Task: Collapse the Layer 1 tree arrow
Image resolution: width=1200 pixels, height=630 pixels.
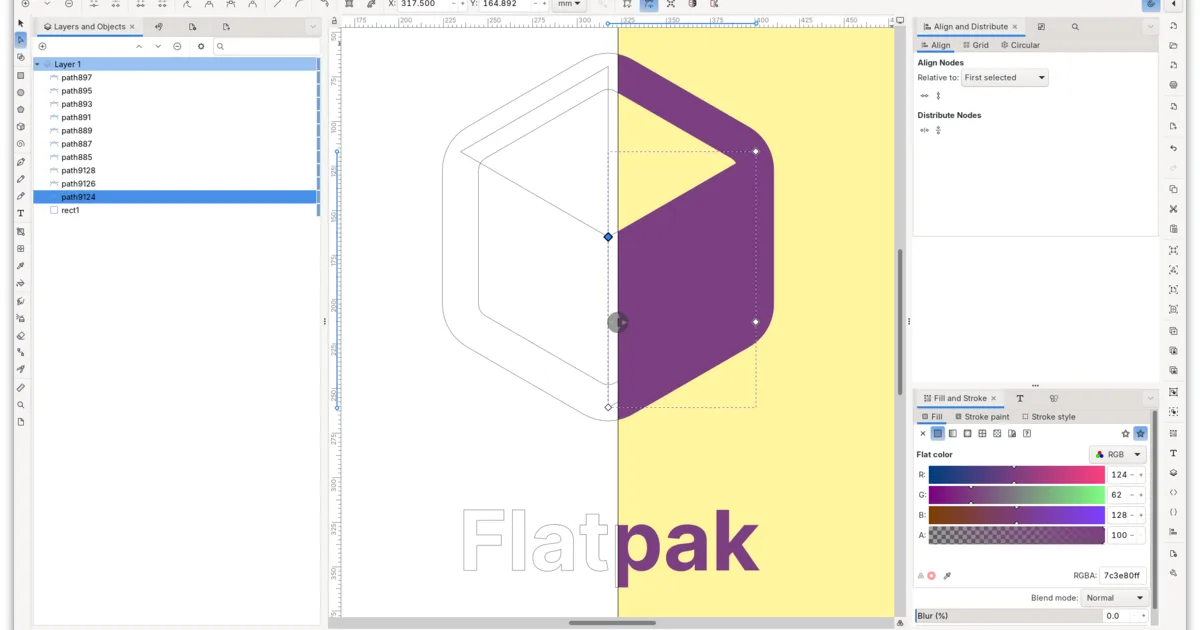Action: coord(38,64)
